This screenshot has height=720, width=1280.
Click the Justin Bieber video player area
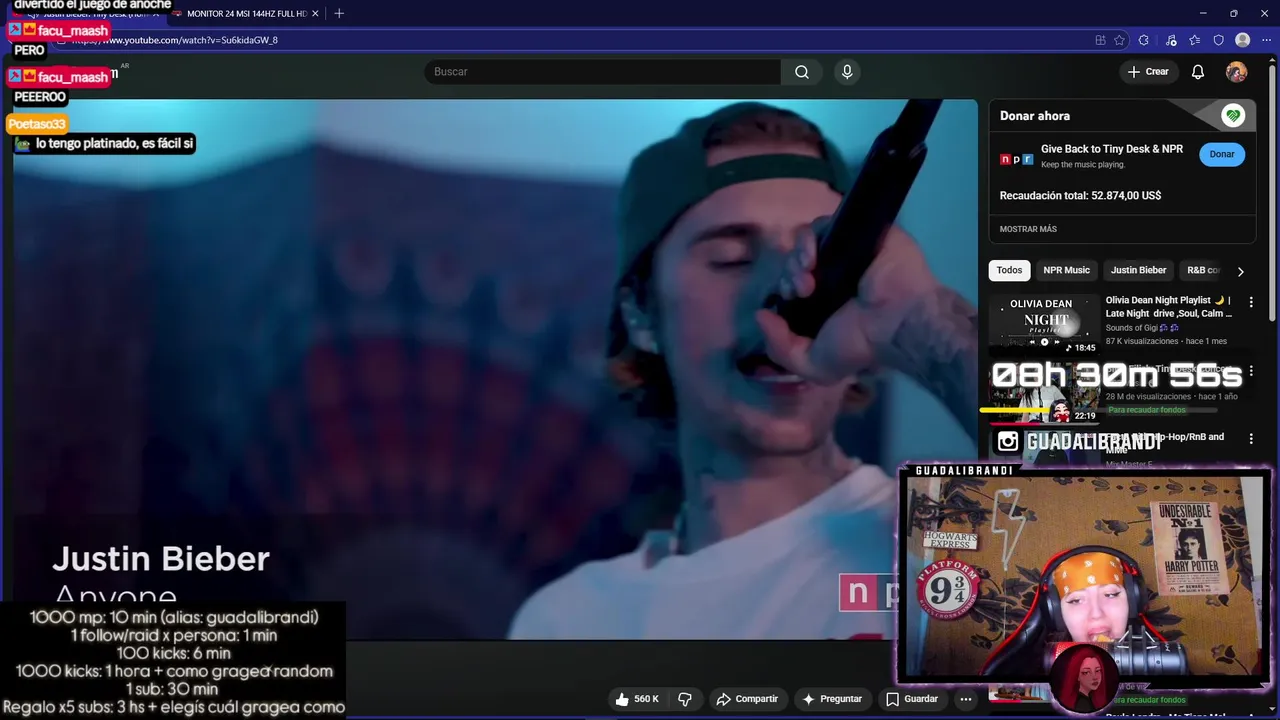click(x=495, y=370)
